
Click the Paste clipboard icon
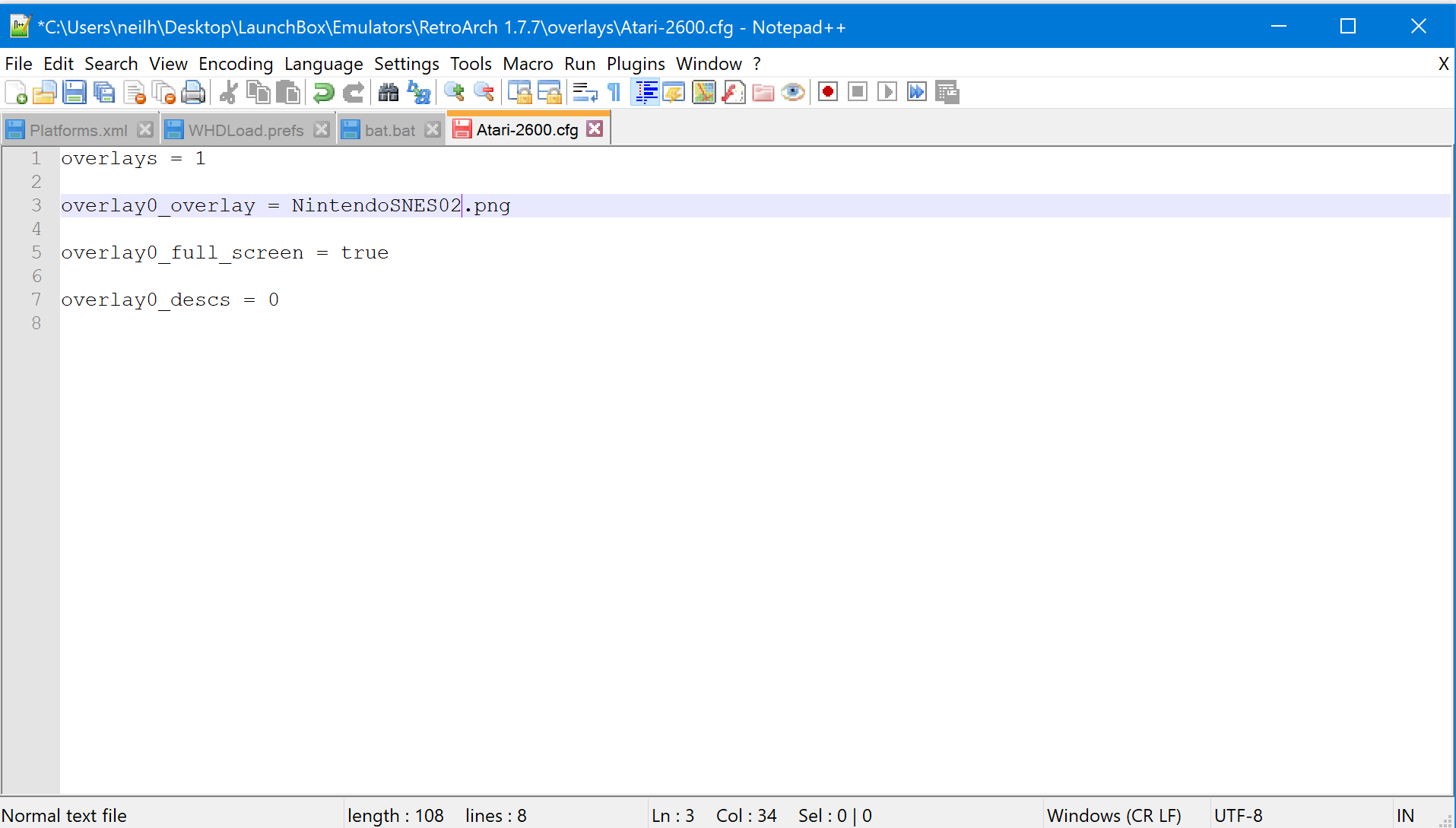(x=288, y=92)
